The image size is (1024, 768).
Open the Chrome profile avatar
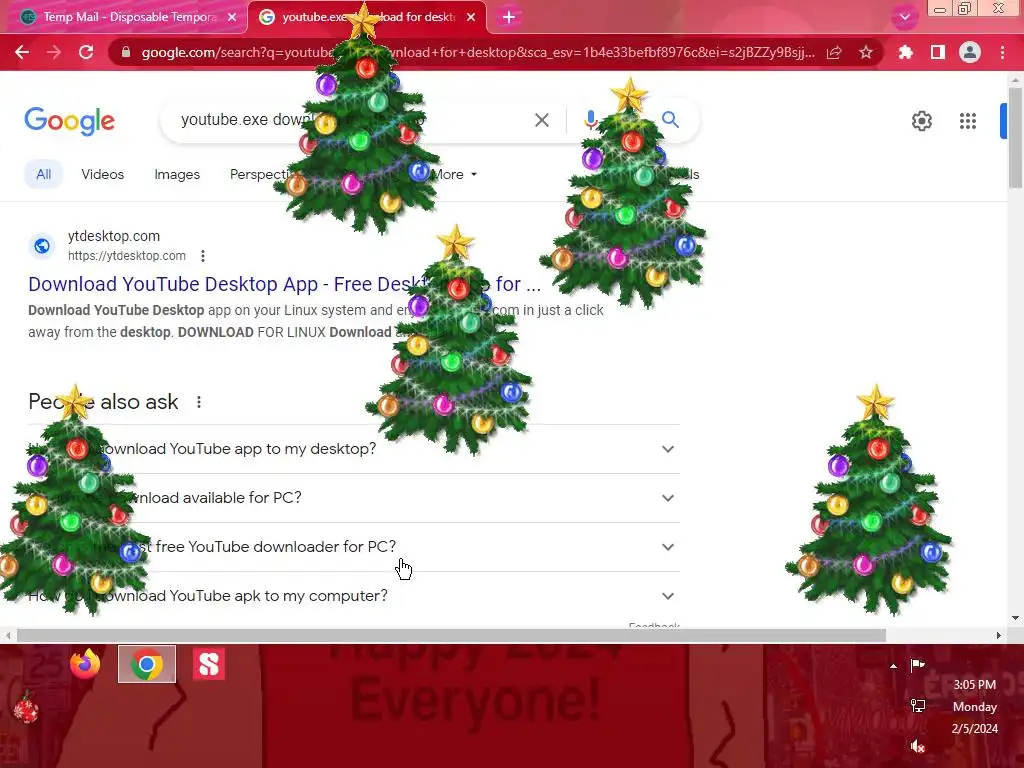click(x=969, y=52)
